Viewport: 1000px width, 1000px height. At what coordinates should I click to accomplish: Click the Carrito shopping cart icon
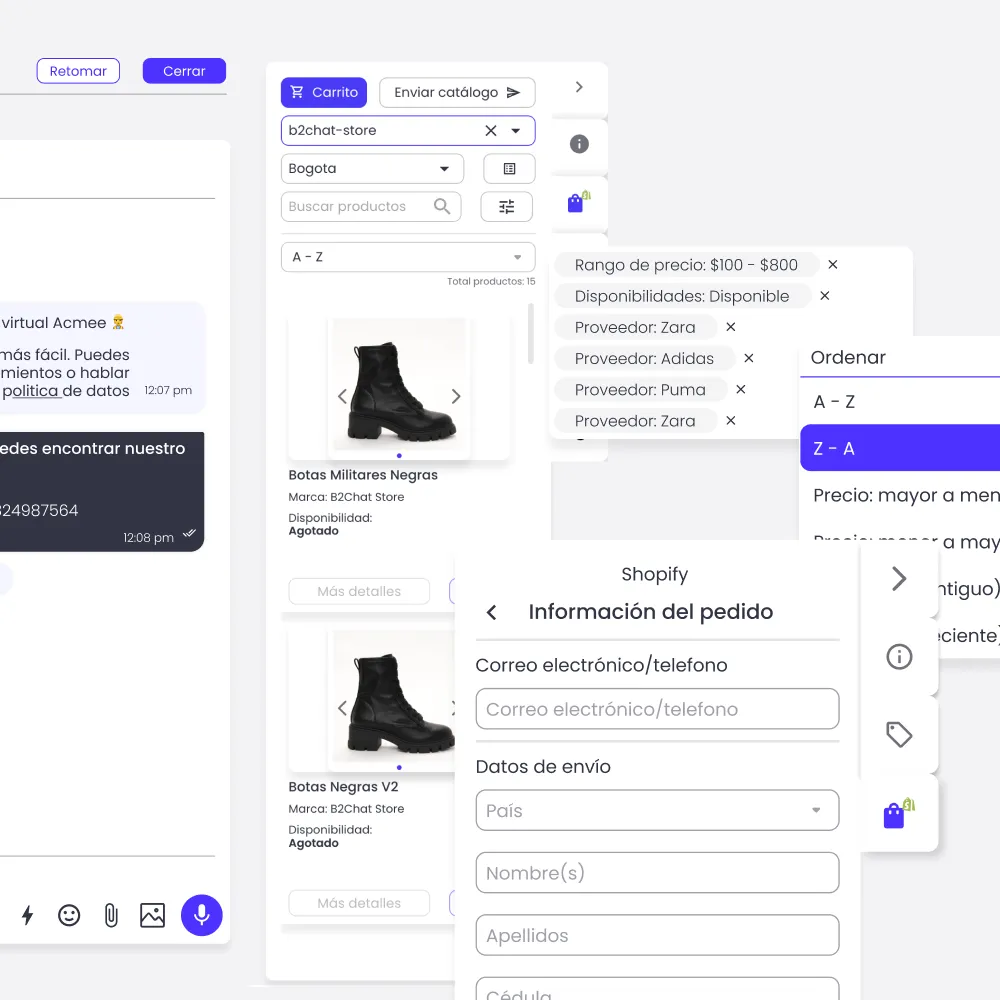pyautogui.click(x=297, y=92)
